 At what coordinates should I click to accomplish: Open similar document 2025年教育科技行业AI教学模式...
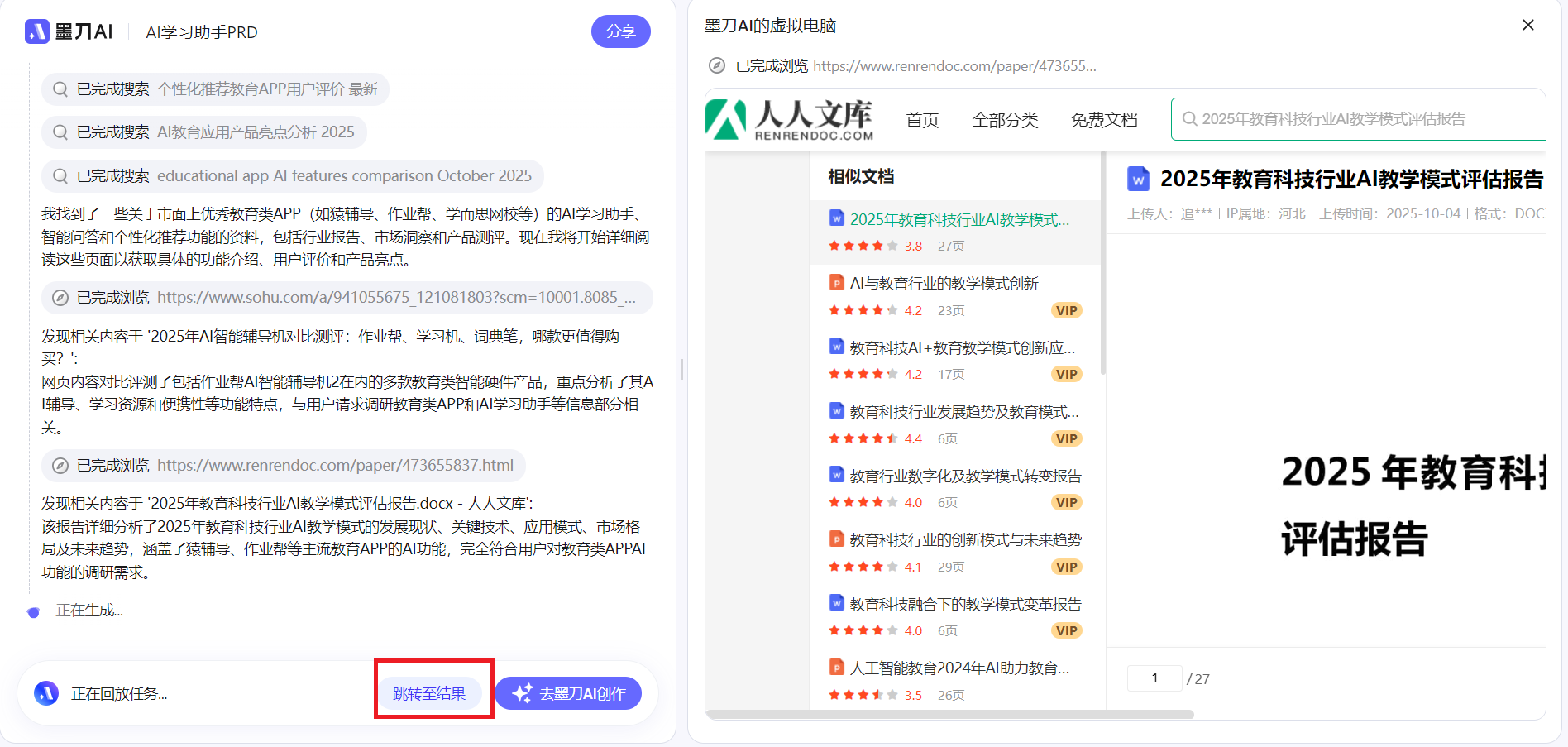pos(959,219)
